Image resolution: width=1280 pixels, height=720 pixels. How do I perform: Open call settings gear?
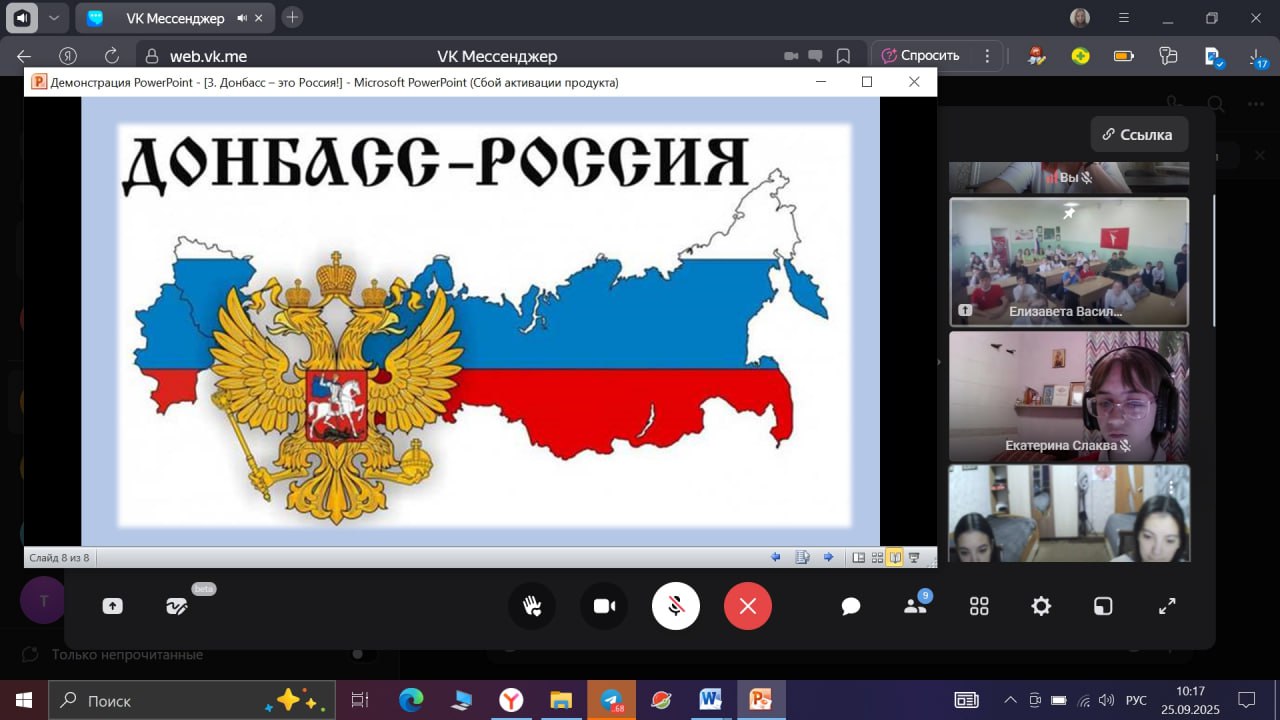pos(1041,606)
